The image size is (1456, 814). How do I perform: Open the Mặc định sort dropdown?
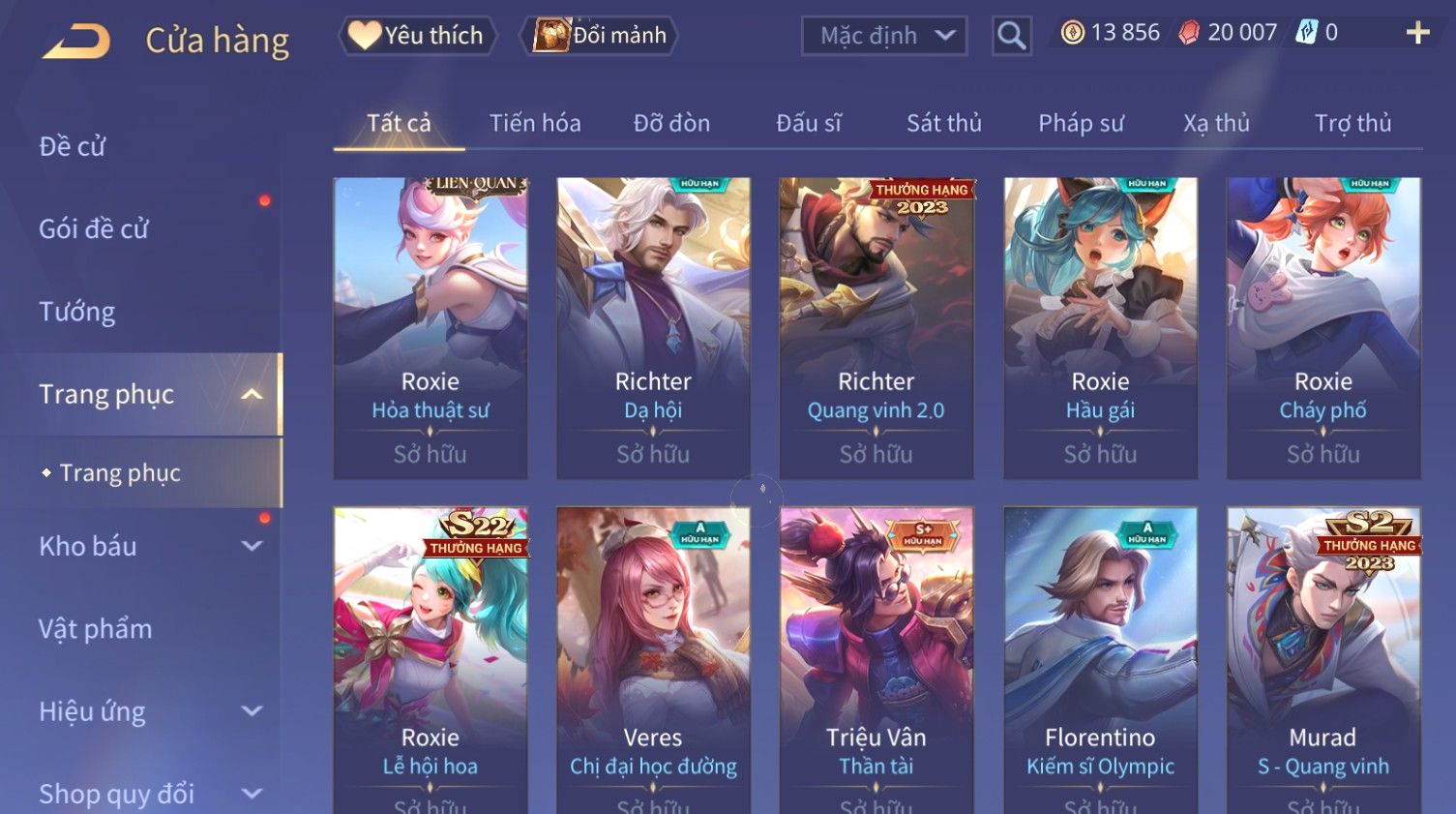(884, 37)
